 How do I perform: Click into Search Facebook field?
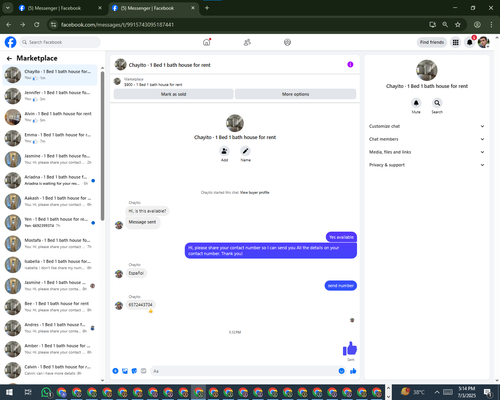coord(60,42)
